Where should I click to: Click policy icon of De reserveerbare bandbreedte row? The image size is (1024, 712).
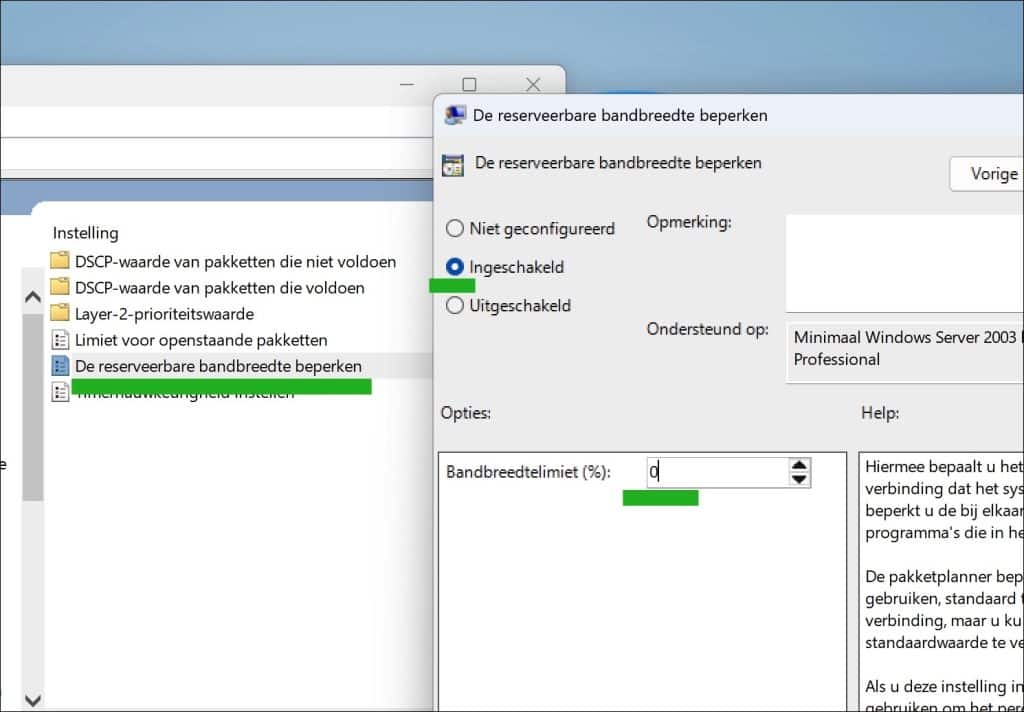60,366
